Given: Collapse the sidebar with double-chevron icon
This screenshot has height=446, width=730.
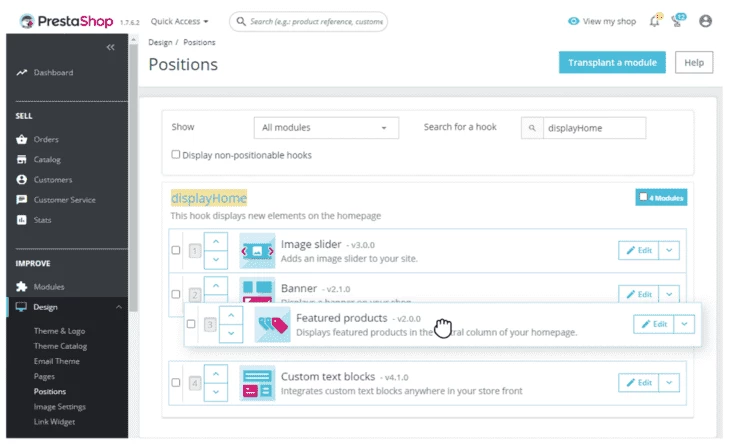Looking at the screenshot, I should 110,47.
